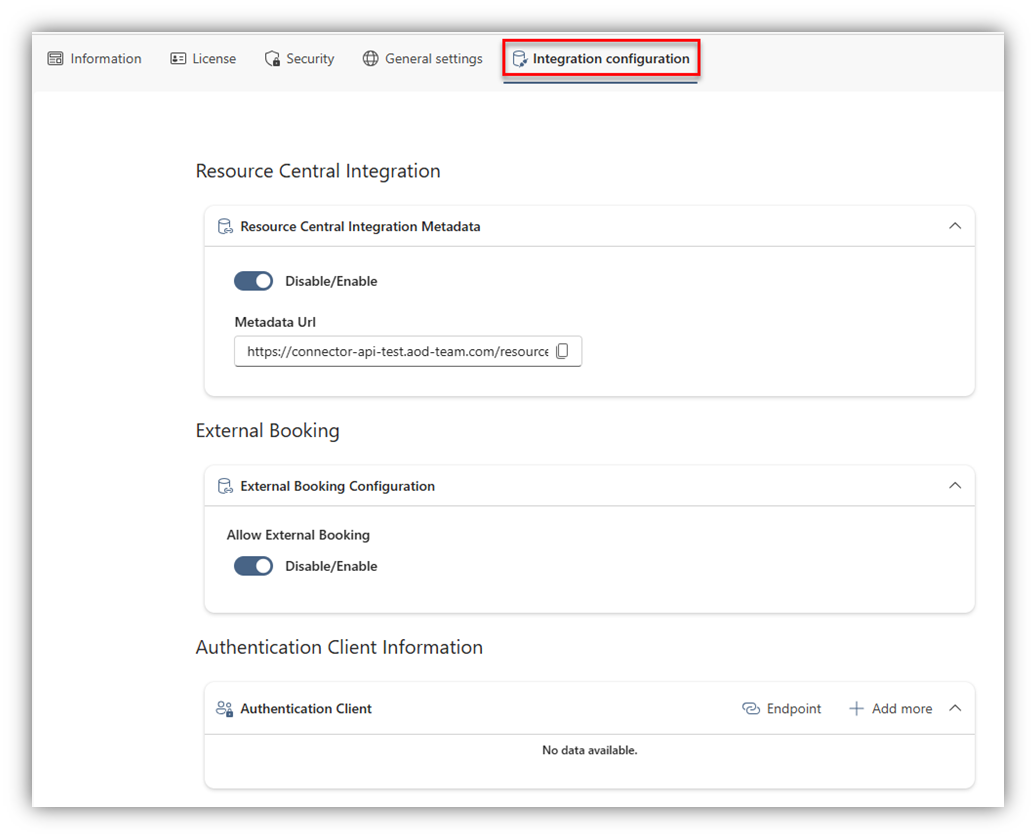Click the No data available message
Screen dimensions: 1036x839
[x=589, y=750]
